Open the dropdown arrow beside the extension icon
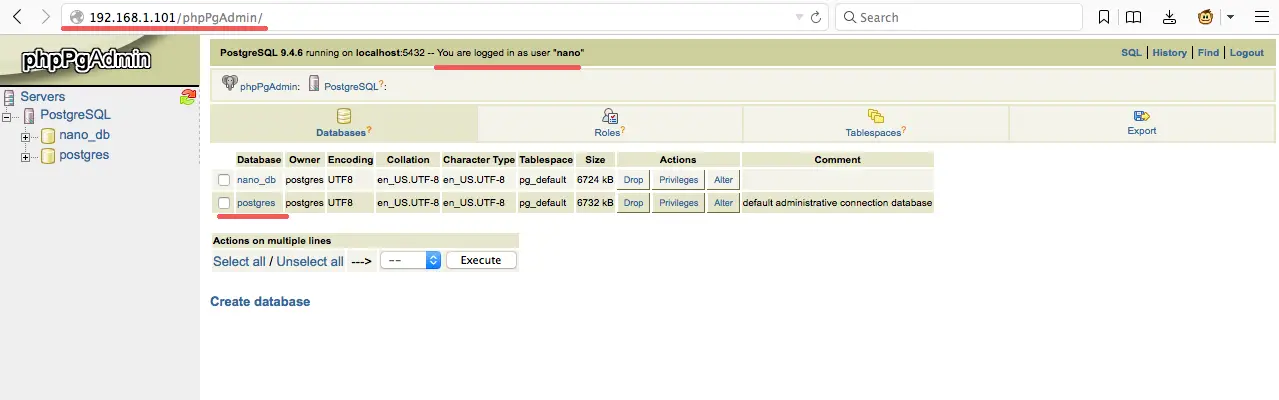 coord(1230,17)
